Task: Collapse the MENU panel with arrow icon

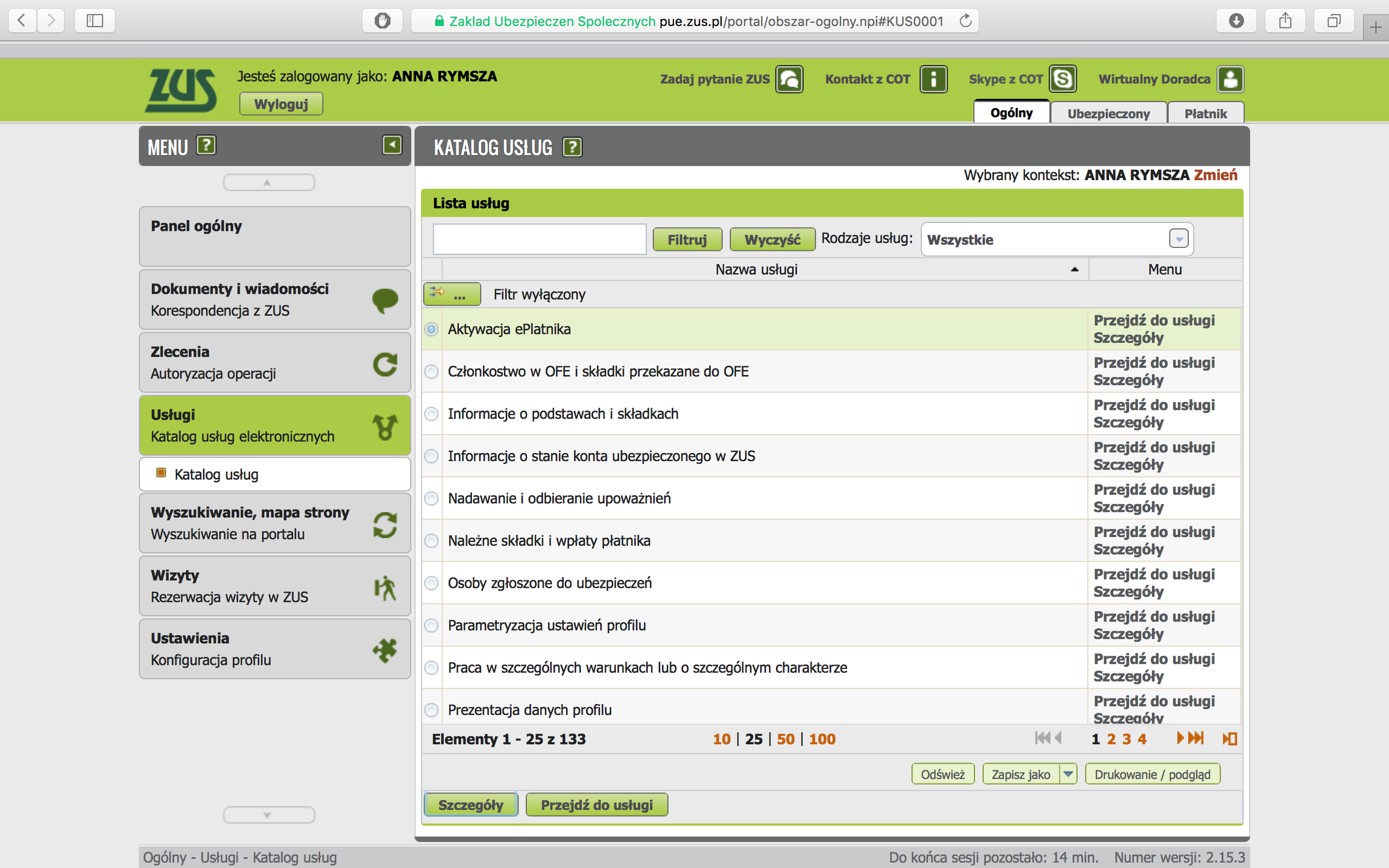Action: point(392,145)
